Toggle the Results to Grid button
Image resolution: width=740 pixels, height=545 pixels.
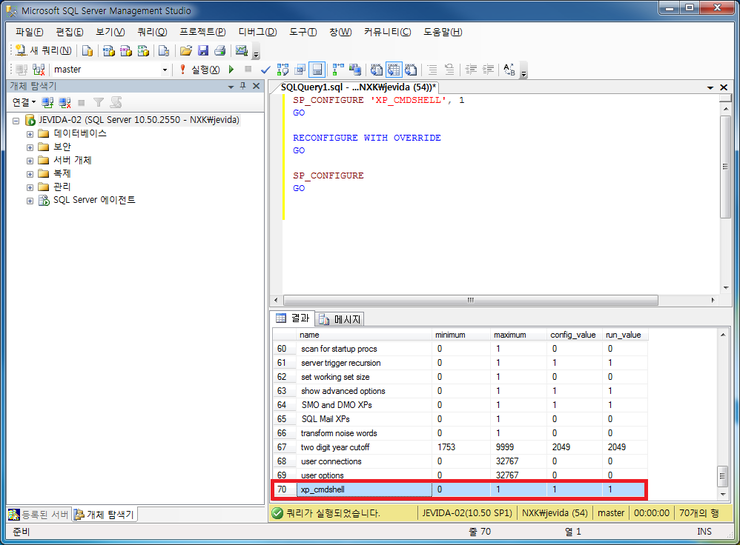[394, 70]
